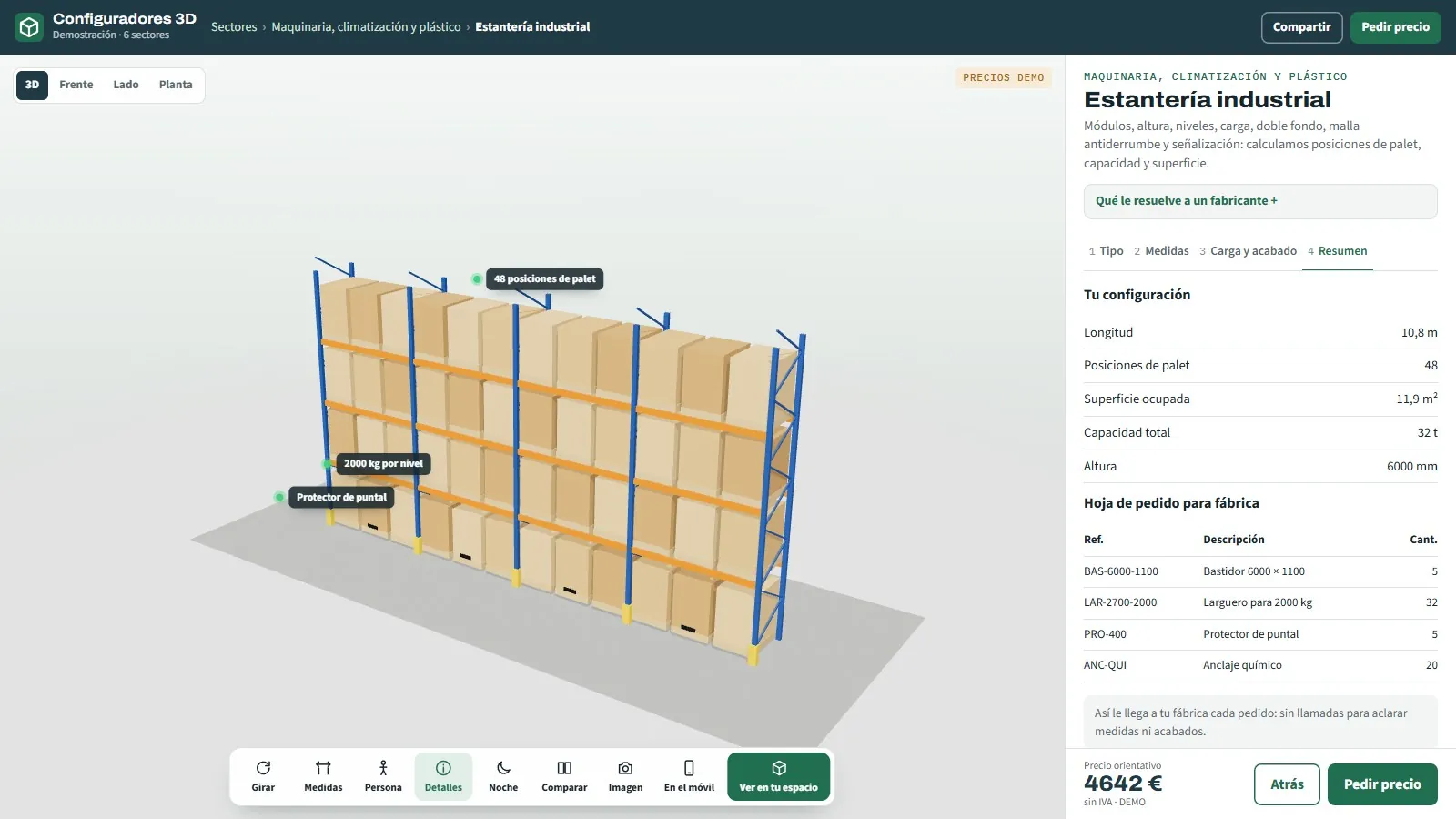The width and height of the screenshot is (1456, 819).
Task: Switch to Planta view
Action: tap(176, 85)
